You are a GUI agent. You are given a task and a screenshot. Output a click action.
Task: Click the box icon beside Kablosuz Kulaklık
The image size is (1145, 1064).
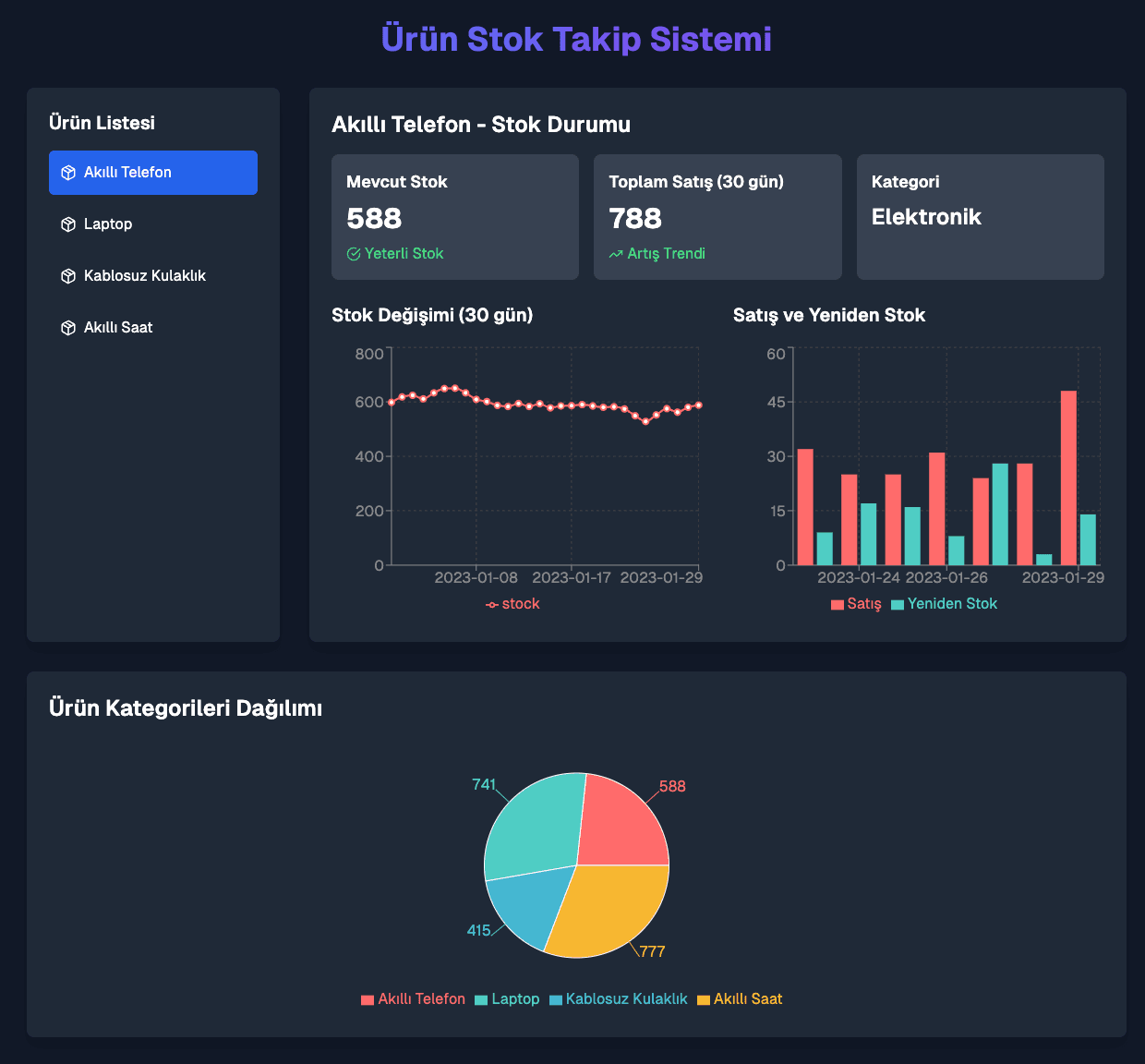[x=67, y=276]
